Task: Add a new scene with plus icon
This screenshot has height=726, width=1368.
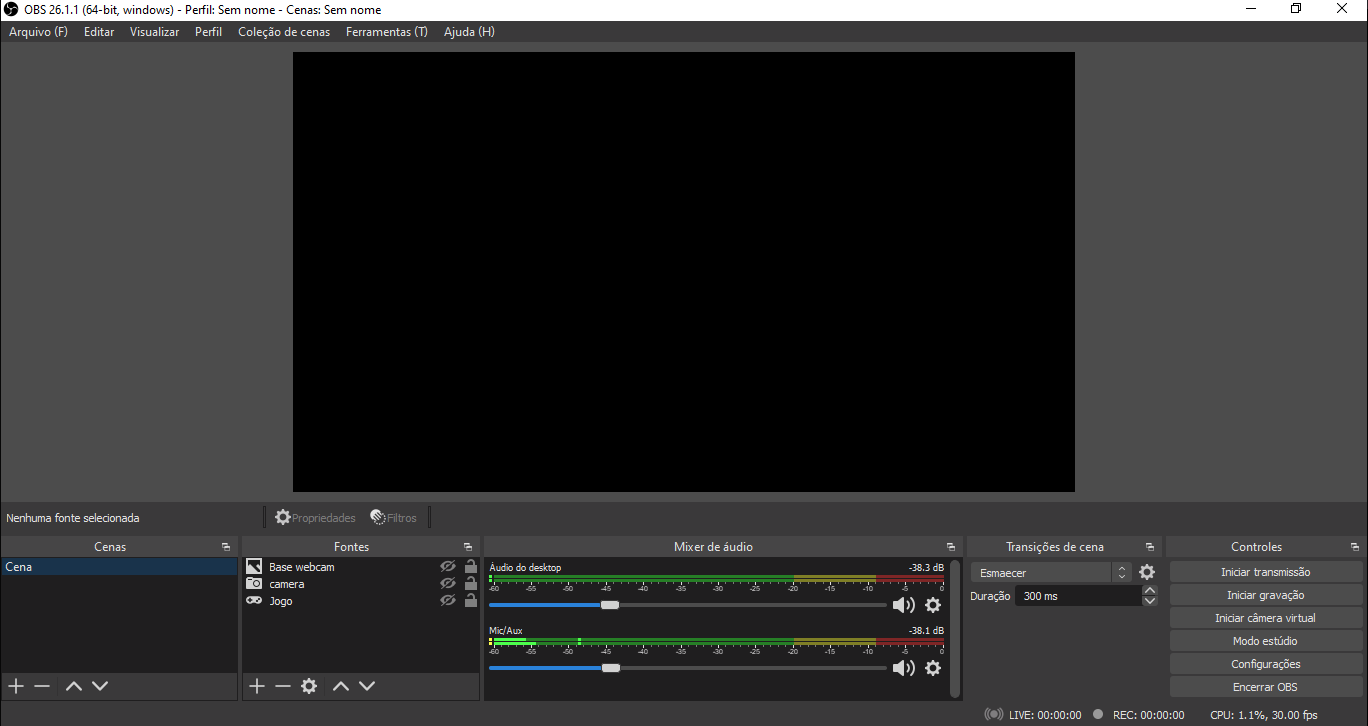Action: click(x=16, y=686)
